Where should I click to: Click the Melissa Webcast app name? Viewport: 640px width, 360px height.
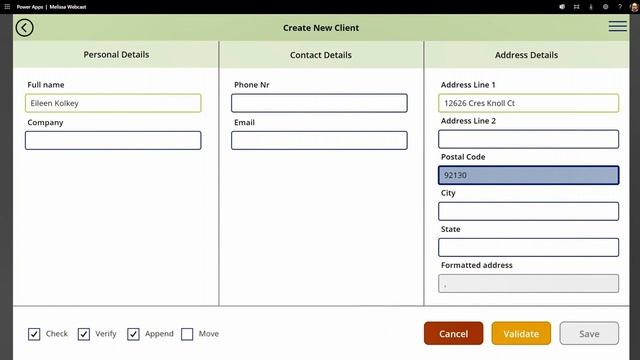click(68, 7)
